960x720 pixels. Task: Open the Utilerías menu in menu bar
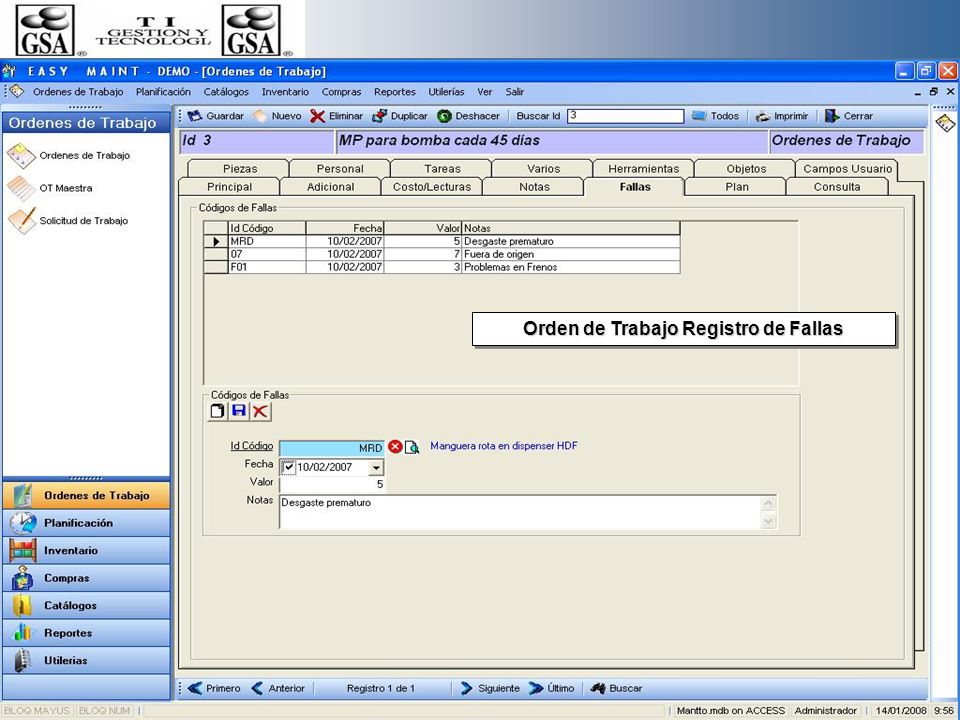coord(446,92)
